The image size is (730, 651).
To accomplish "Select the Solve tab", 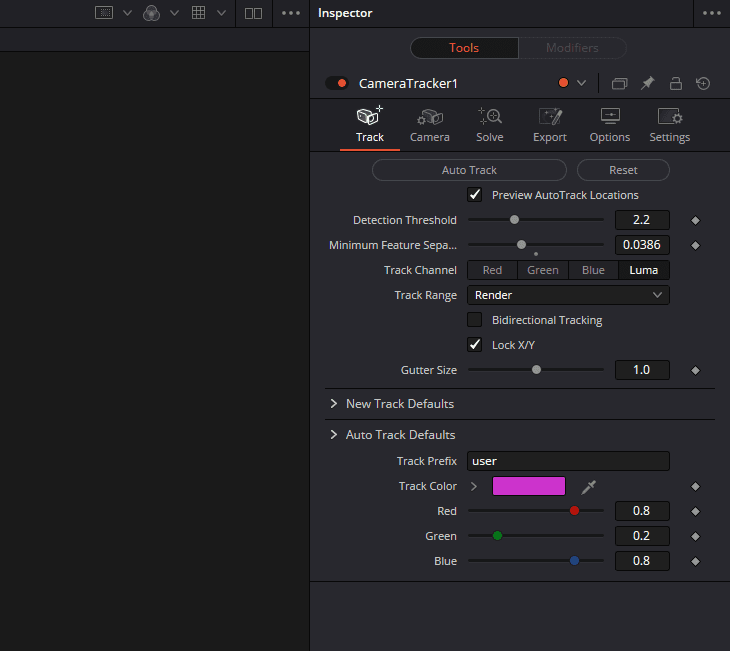I will coord(490,125).
